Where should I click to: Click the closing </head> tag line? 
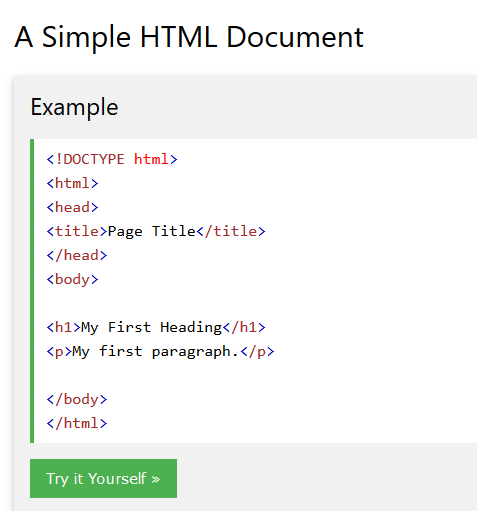pyautogui.click(x=77, y=255)
